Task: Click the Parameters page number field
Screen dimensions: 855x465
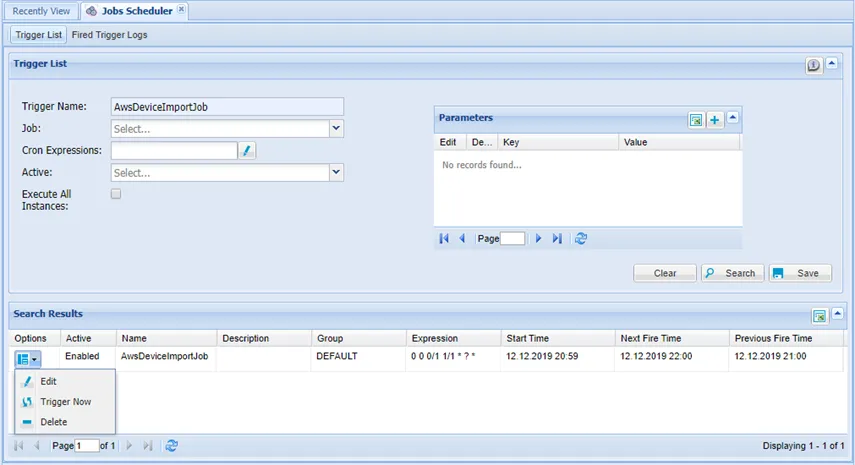Action: click(x=513, y=238)
